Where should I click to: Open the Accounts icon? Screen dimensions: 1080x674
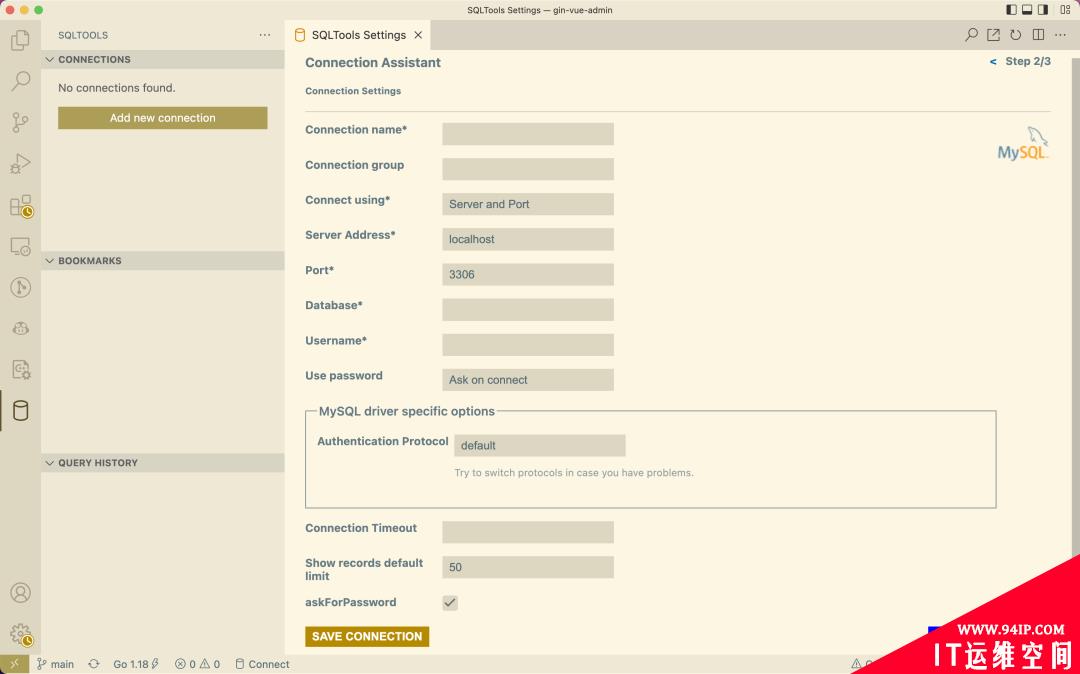click(21, 593)
